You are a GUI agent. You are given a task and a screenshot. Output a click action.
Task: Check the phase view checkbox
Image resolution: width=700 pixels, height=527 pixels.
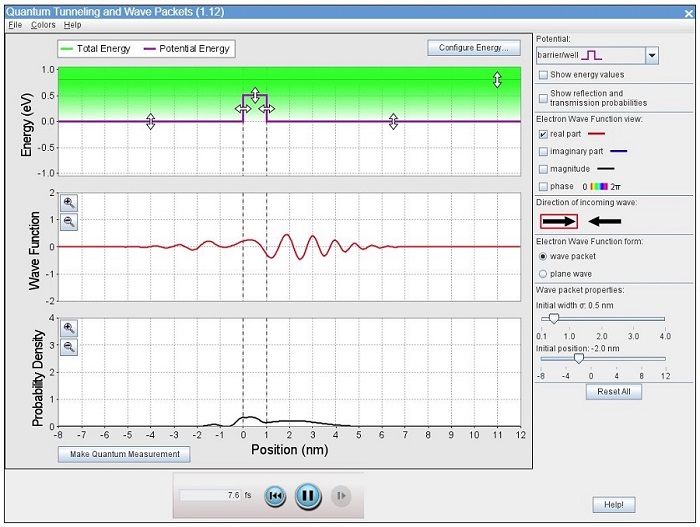(543, 187)
